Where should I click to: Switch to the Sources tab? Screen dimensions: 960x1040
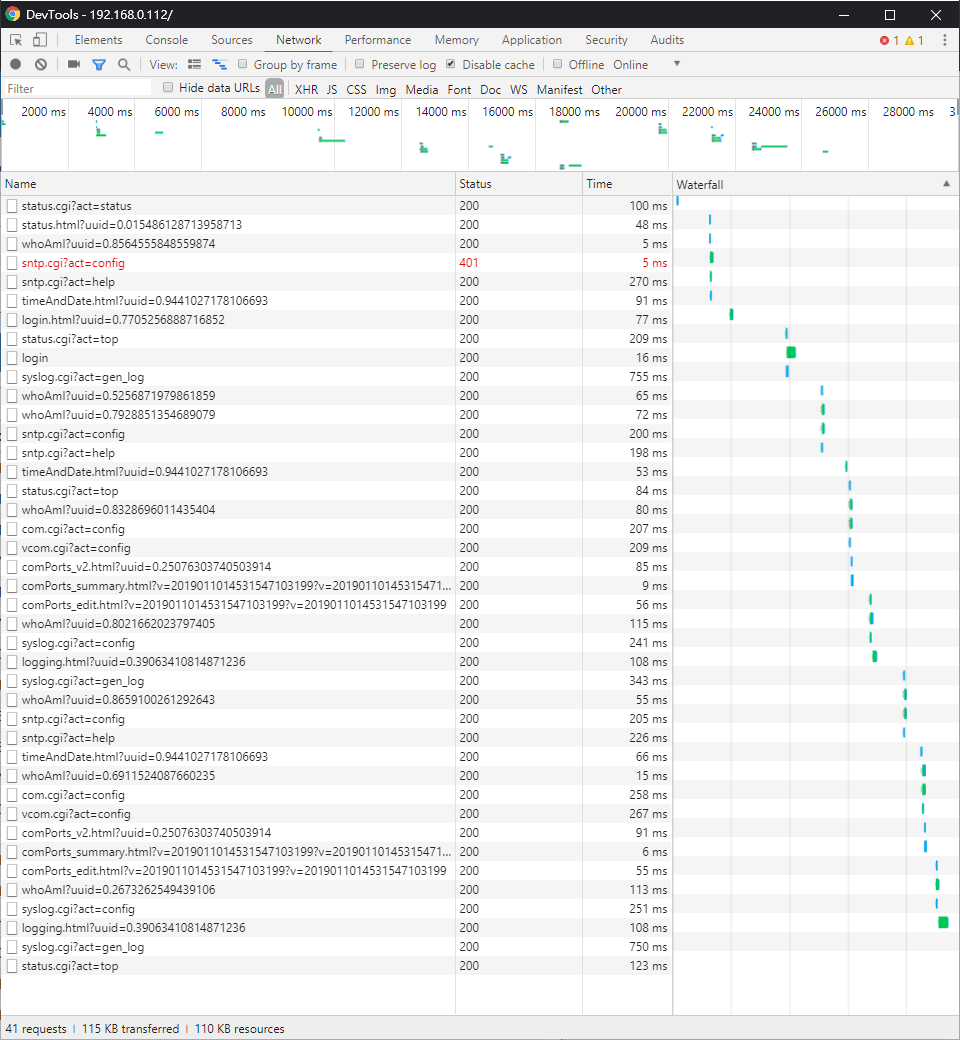pyautogui.click(x=232, y=40)
